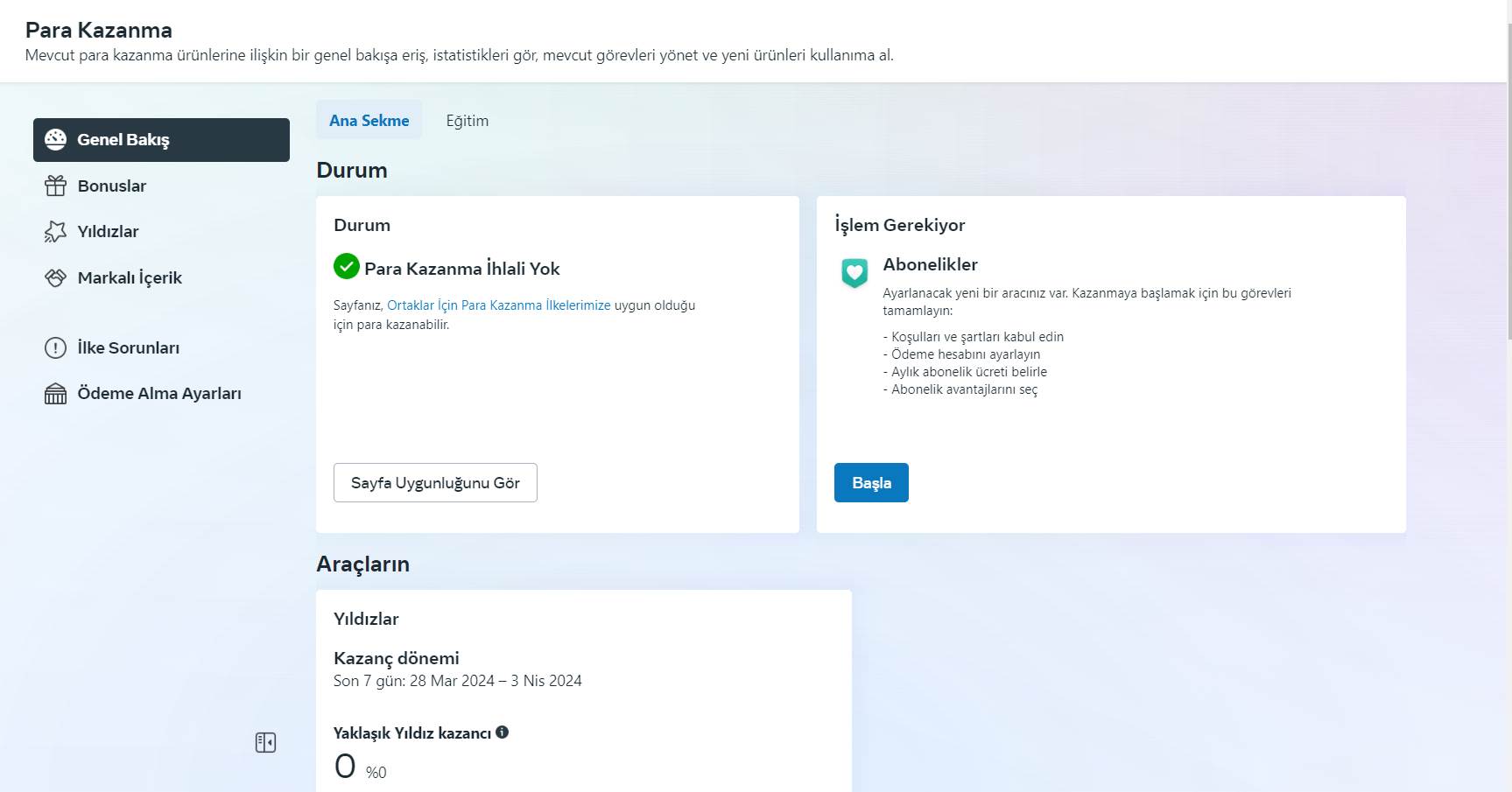
Task: Open Genel Bakış dashboard icon
Action: coord(55,139)
